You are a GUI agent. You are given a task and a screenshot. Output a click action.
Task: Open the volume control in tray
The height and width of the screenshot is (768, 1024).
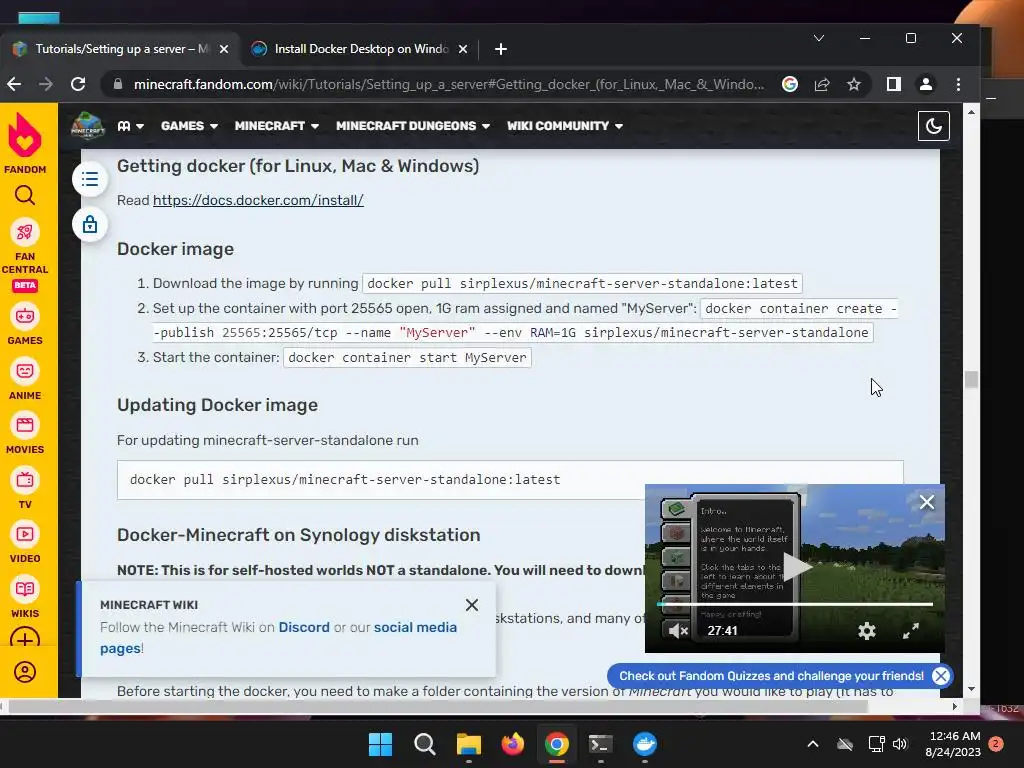click(900, 744)
